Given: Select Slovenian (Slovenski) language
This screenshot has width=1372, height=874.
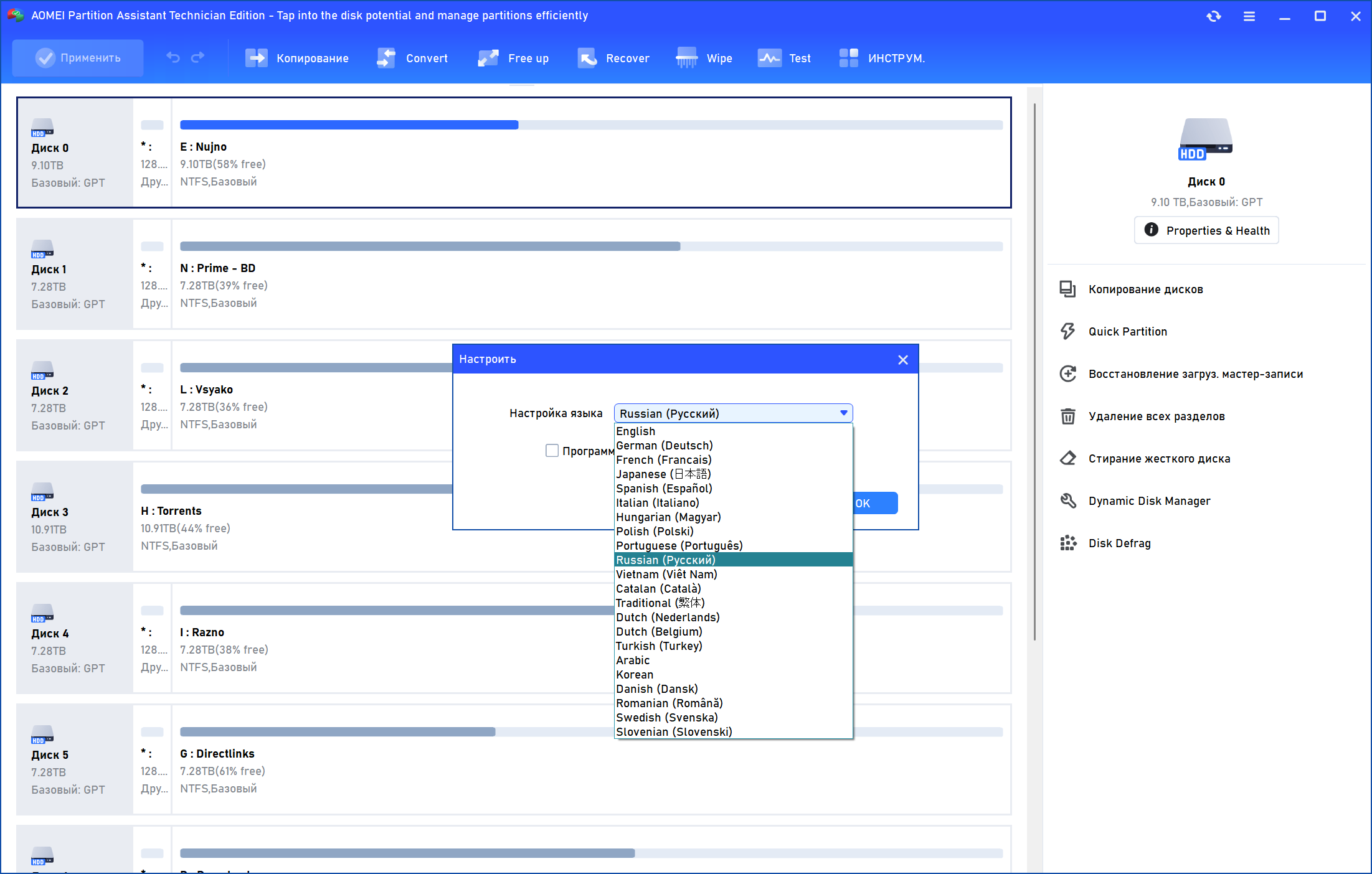Looking at the screenshot, I should pos(734,731).
